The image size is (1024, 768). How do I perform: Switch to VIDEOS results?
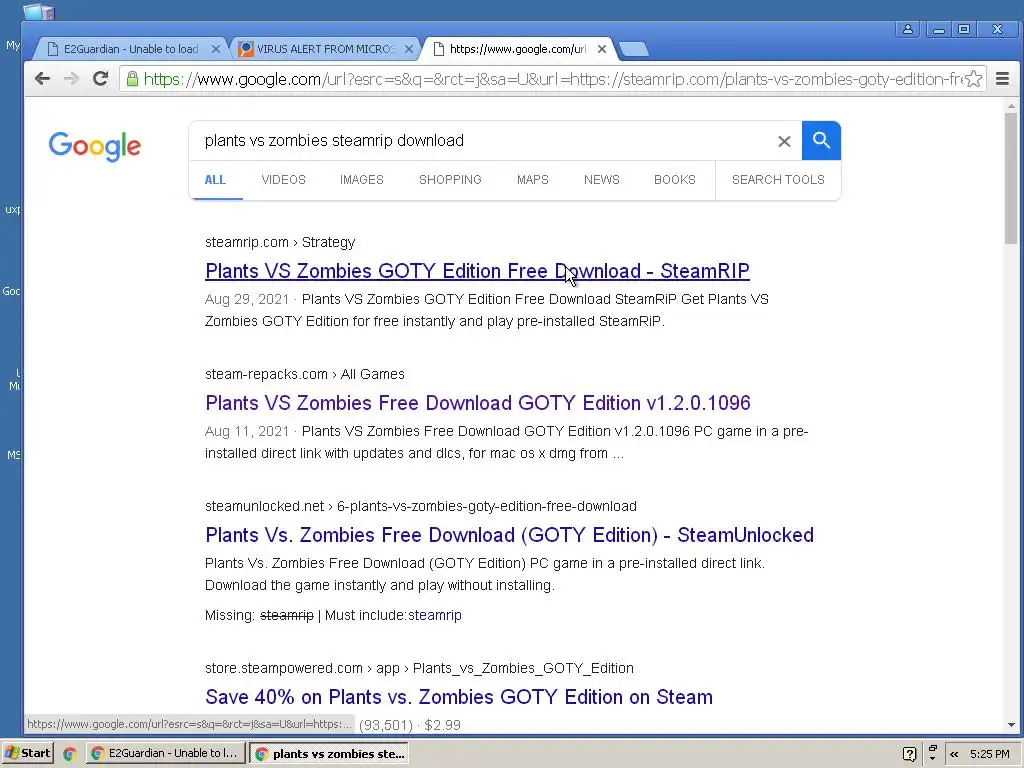(x=283, y=180)
